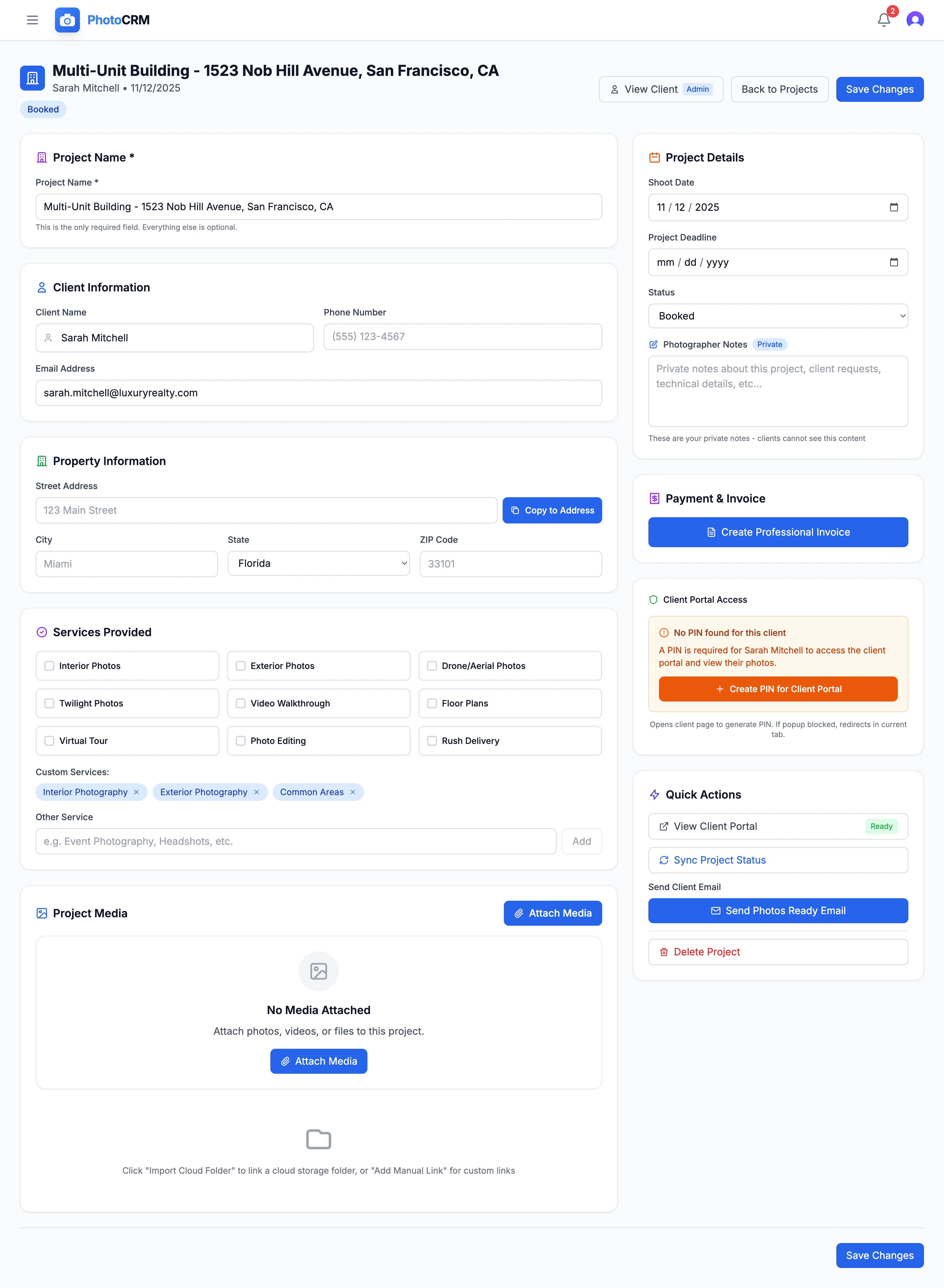Check the Exterior Photos service
This screenshot has height=1288, width=944.
(241, 666)
